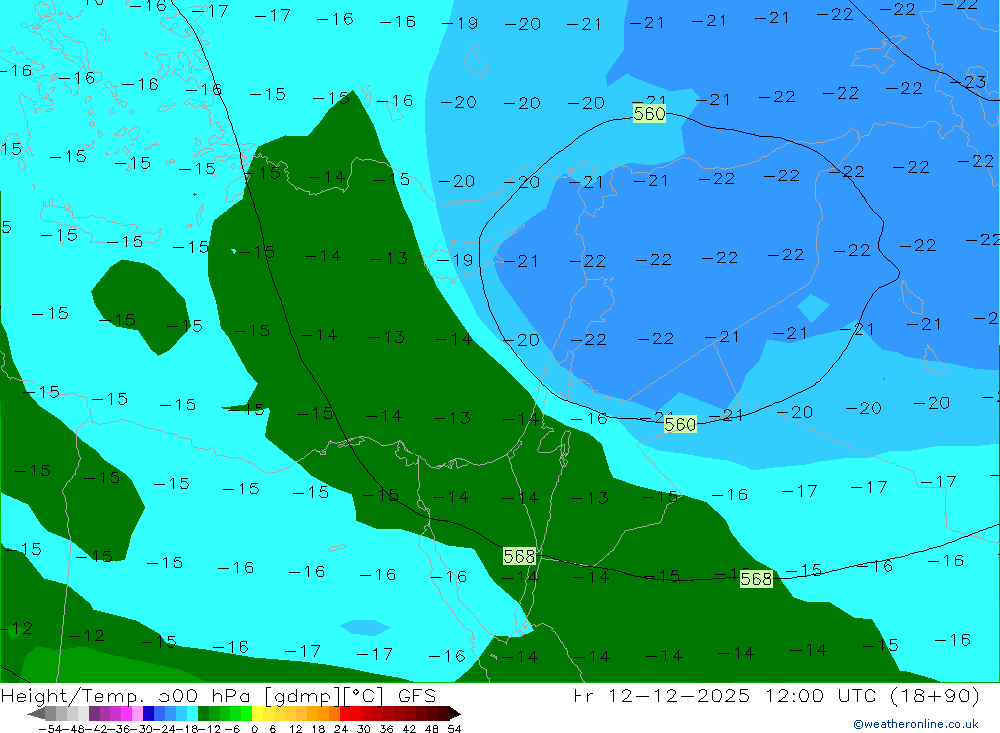The width and height of the screenshot is (1000, 733).
Task: Click the dark maroon right arrow end of scale
Action: coord(455,713)
